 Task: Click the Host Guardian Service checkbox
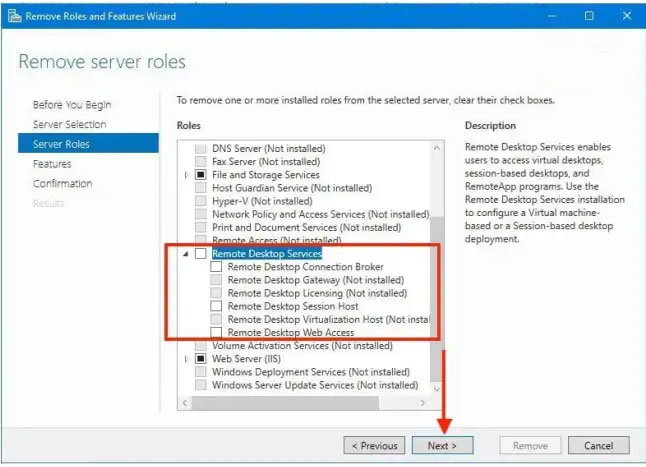point(201,188)
